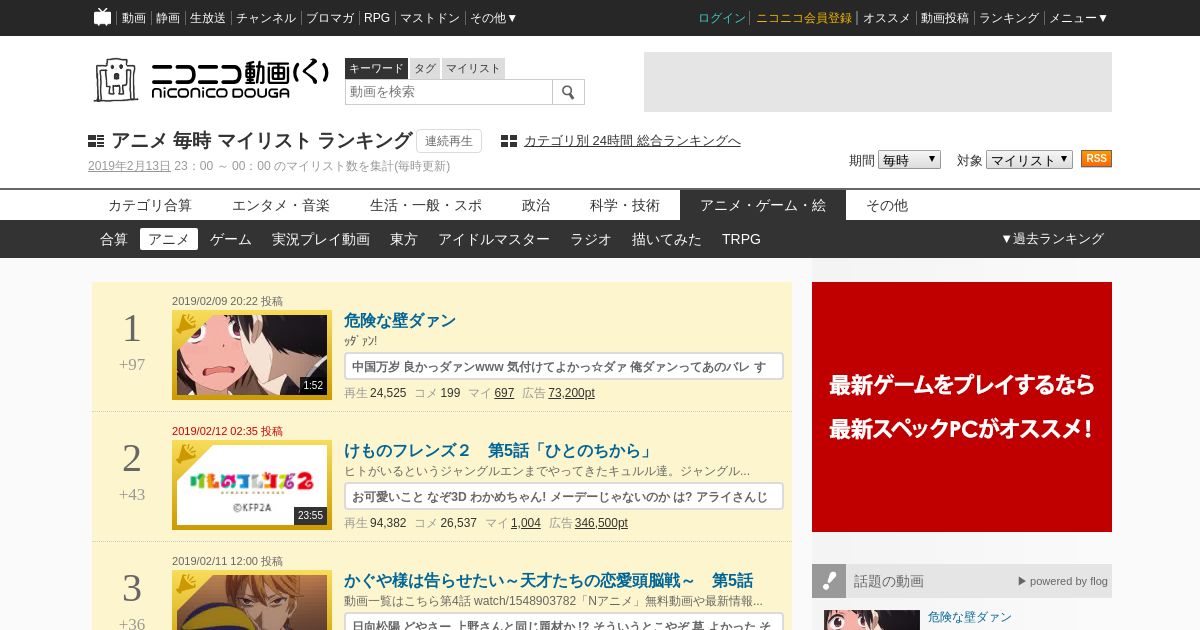Click the 生放送 top link

[x=208, y=18]
